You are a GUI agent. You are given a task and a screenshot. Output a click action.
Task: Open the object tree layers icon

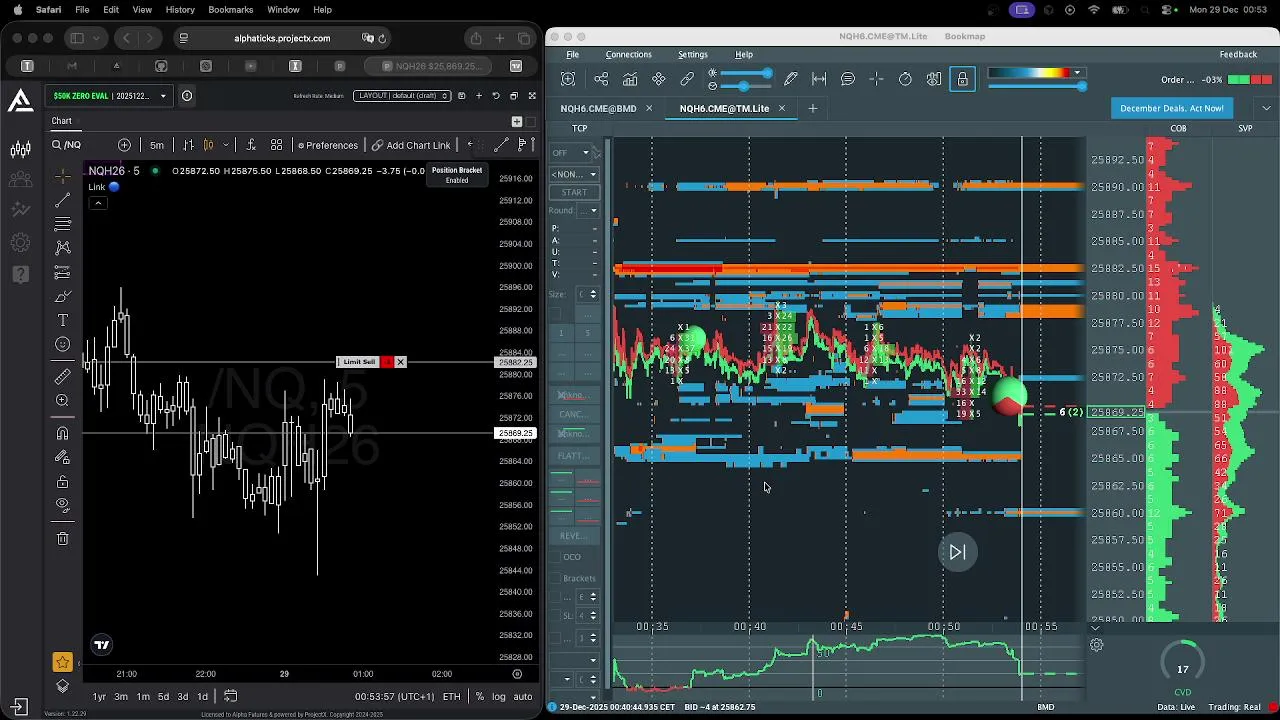coord(62,685)
